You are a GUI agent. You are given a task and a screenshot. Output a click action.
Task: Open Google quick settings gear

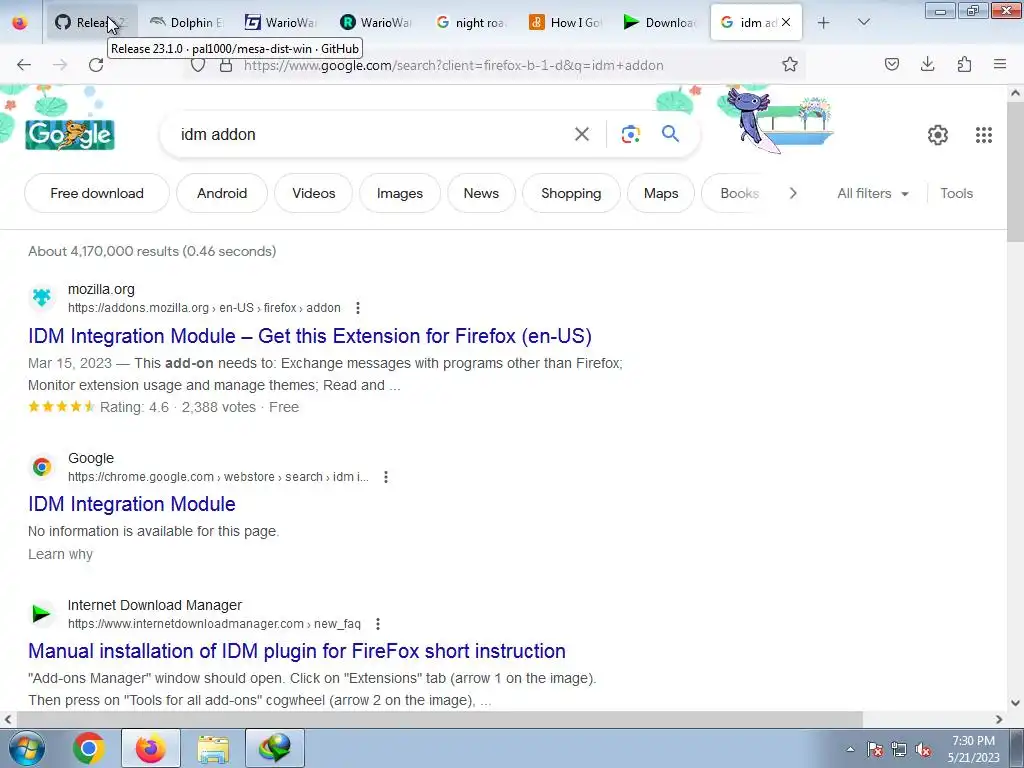click(938, 135)
